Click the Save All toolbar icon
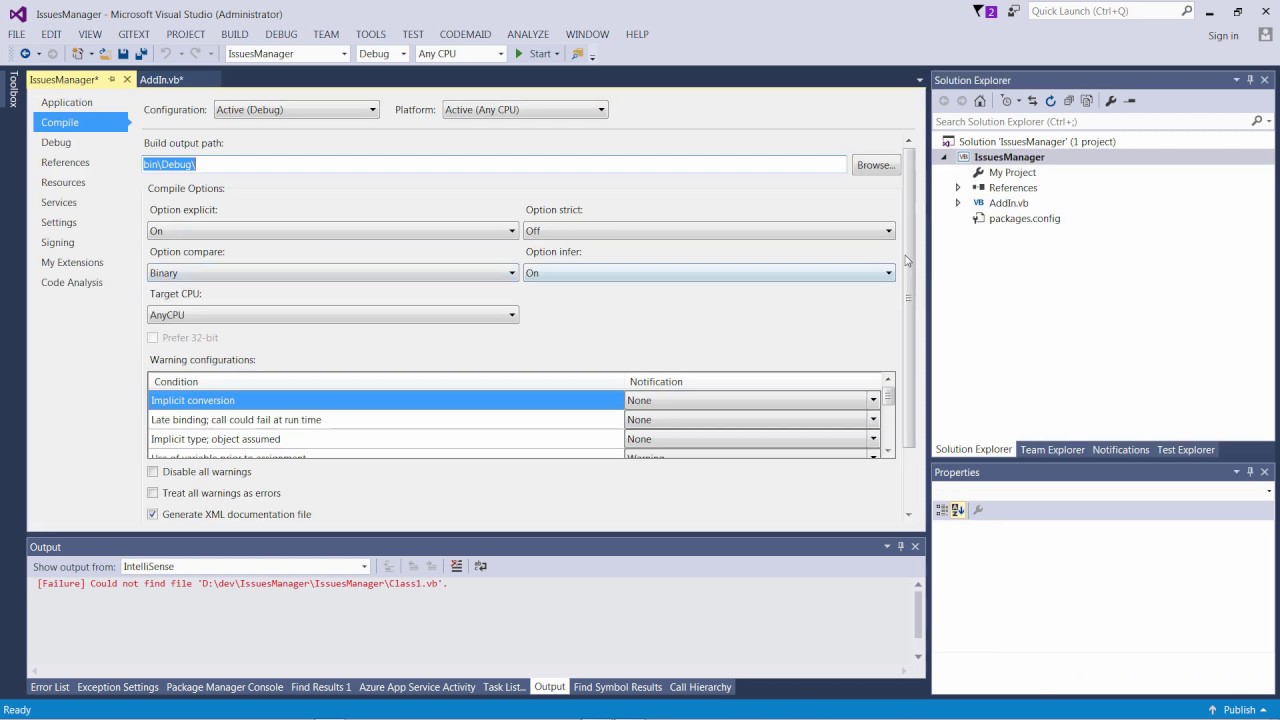 click(x=141, y=54)
